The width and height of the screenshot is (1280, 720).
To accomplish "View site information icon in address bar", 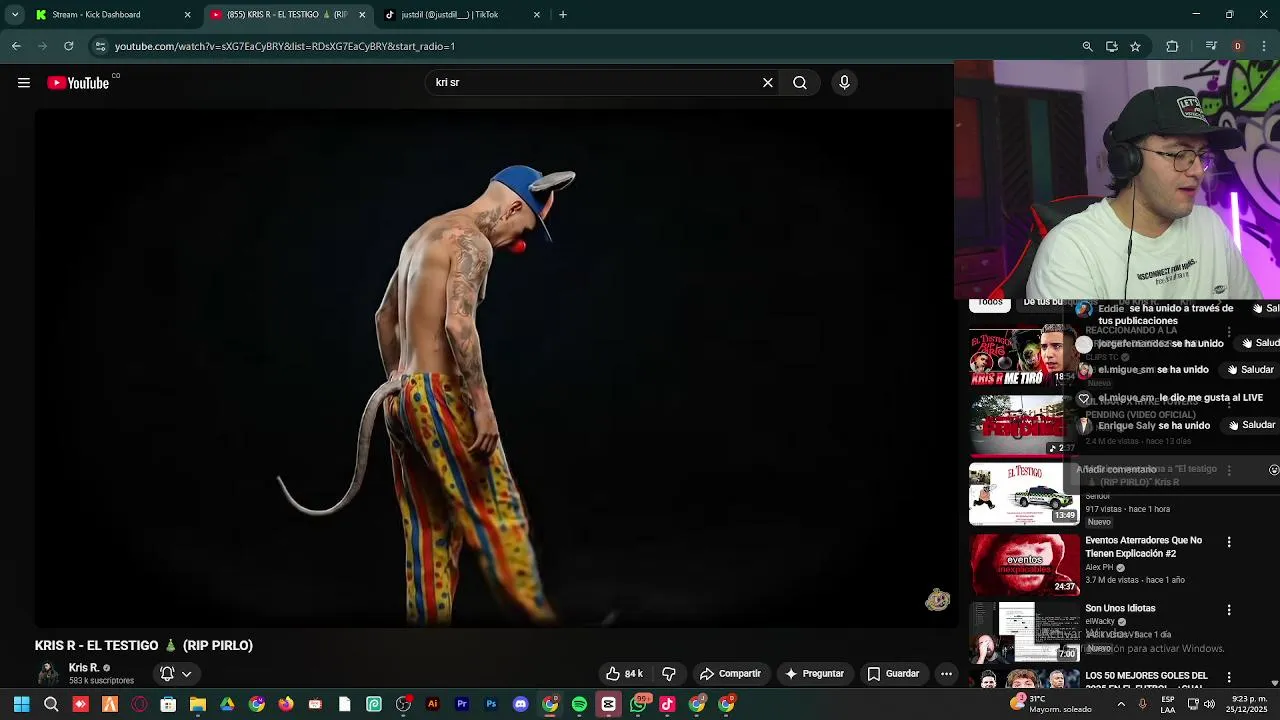I will pos(100,46).
